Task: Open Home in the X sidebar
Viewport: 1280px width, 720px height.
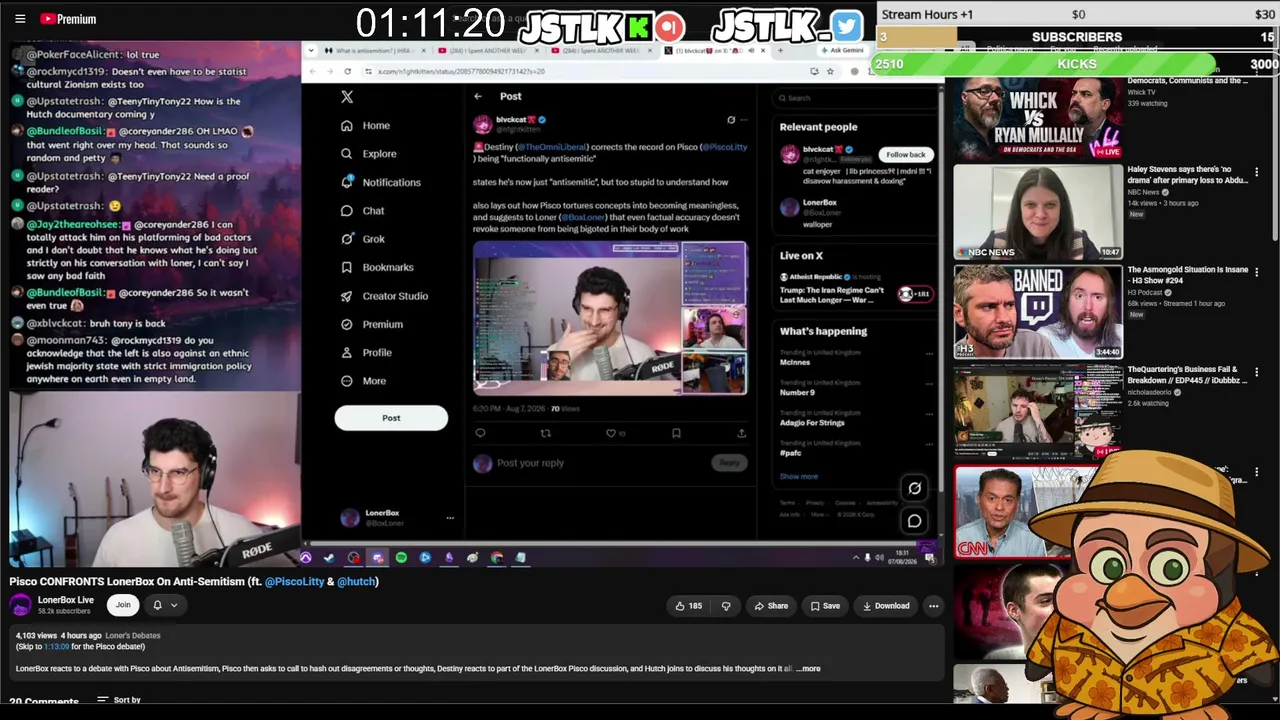Action: [365, 126]
